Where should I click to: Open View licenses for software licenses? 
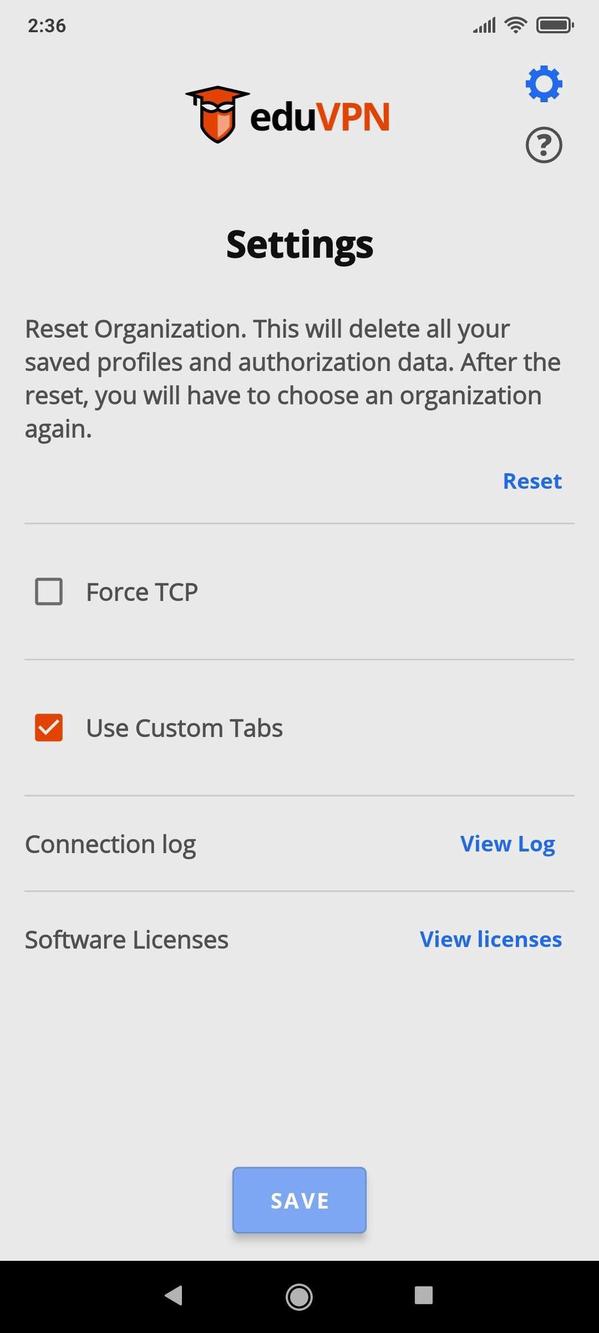[x=490, y=939]
